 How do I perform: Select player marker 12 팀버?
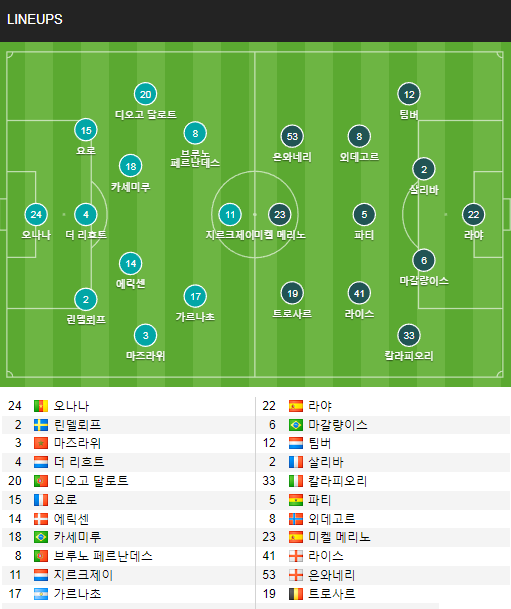pyautogui.click(x=409, y=94)
